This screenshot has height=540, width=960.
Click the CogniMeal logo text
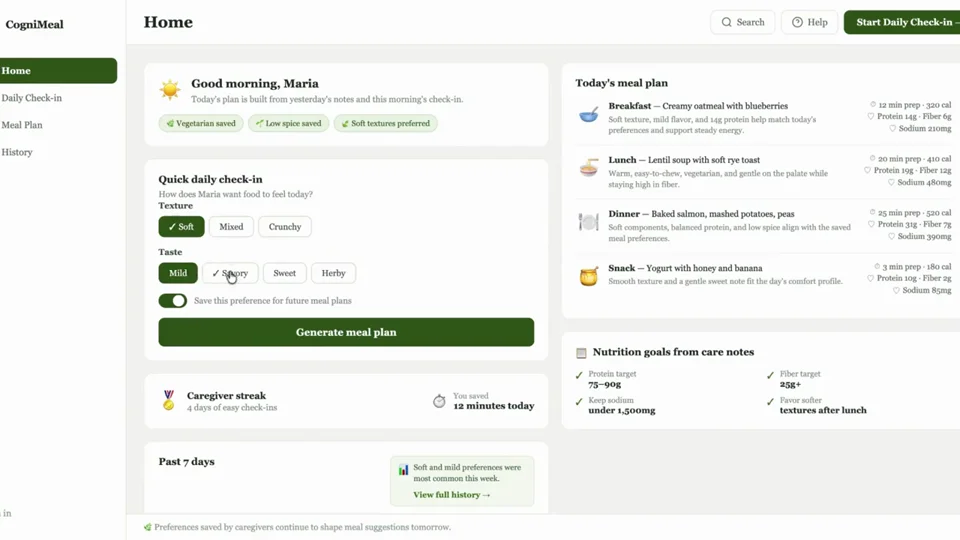tap(34, 24)
